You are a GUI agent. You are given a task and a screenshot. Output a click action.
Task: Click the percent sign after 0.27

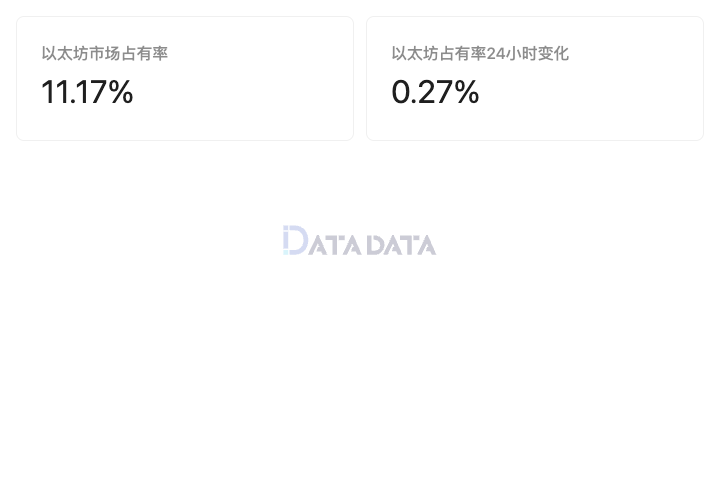tap(467, 92)
